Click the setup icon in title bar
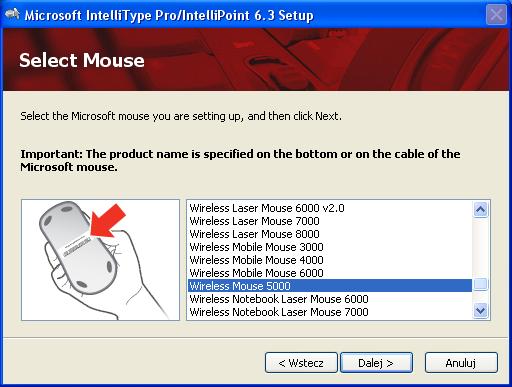512x387 pixels. coord(12,15)
